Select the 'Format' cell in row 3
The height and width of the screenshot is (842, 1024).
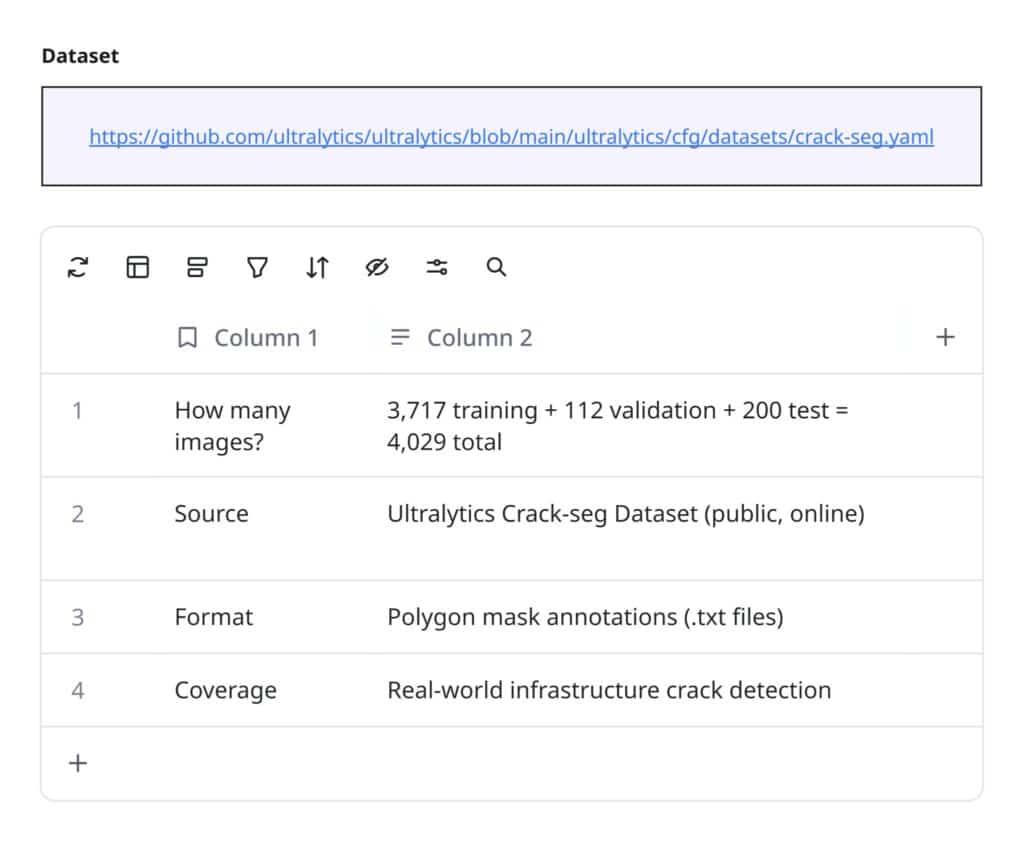click(214, 617)
